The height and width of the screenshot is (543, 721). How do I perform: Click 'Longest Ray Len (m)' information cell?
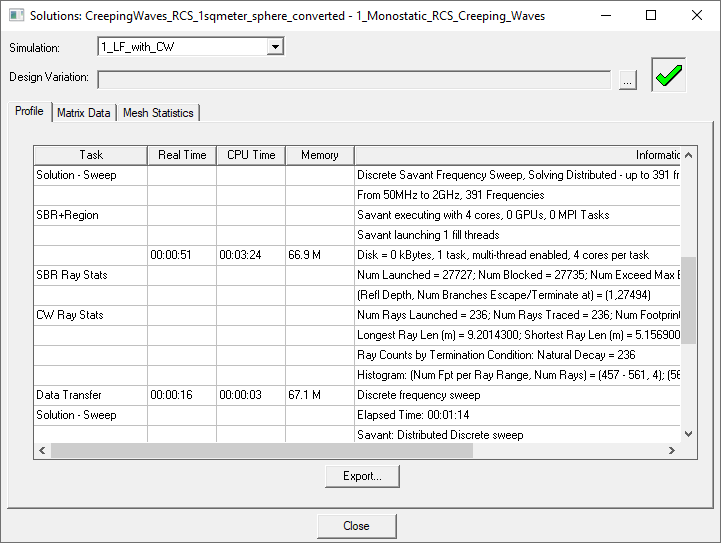(517, 335)
